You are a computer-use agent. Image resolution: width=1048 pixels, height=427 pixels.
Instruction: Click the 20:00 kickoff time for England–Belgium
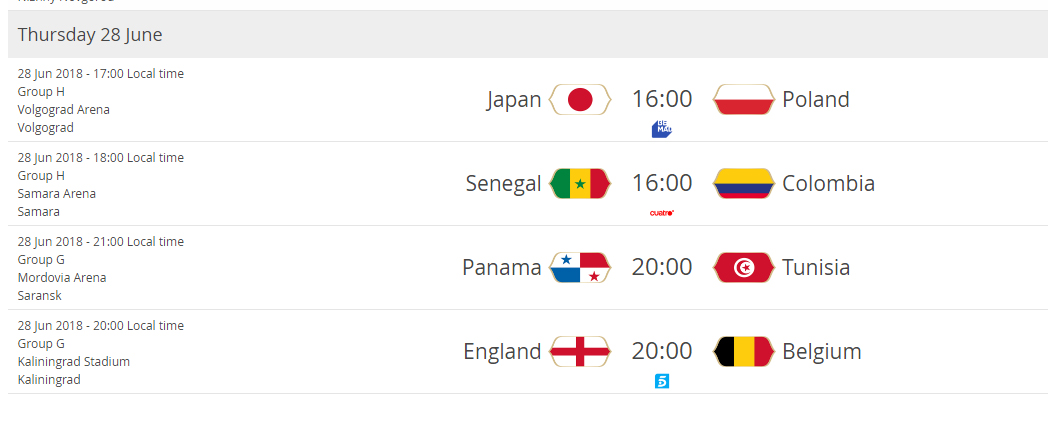[x=662, y=351]
